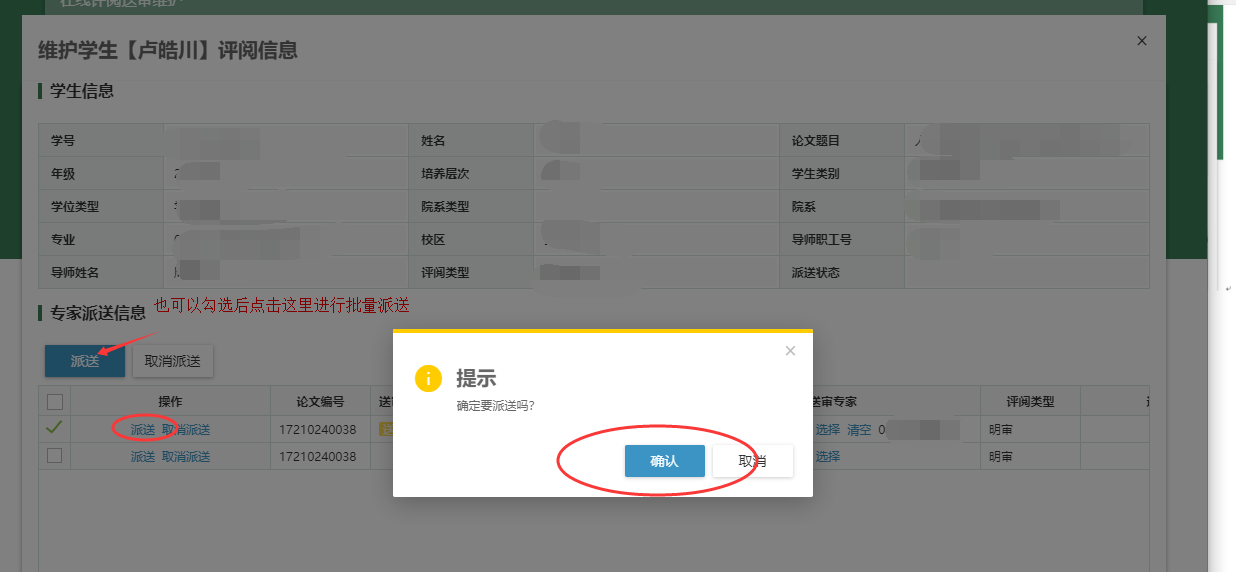1236x572 pixels.
Task: Click 取消 in the confirmation dialog
Action: click(752, 461)
